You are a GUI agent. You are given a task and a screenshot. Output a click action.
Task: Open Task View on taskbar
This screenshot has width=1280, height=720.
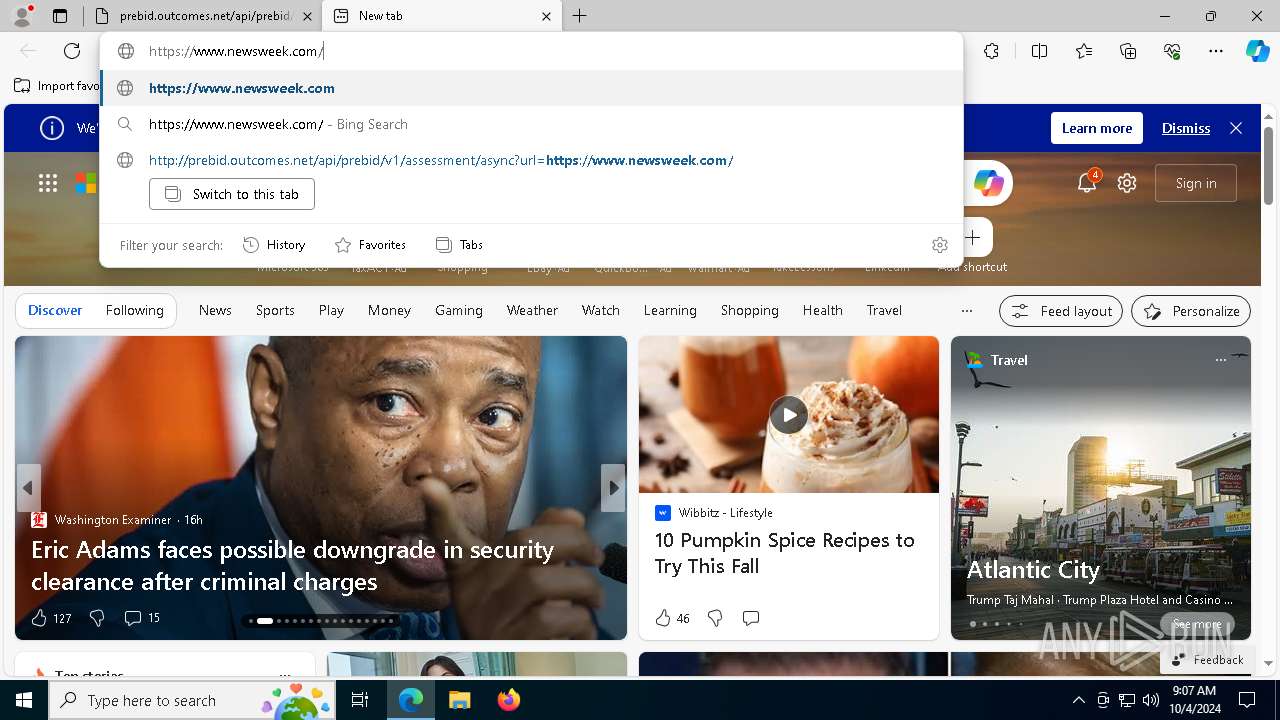(360, 700)
